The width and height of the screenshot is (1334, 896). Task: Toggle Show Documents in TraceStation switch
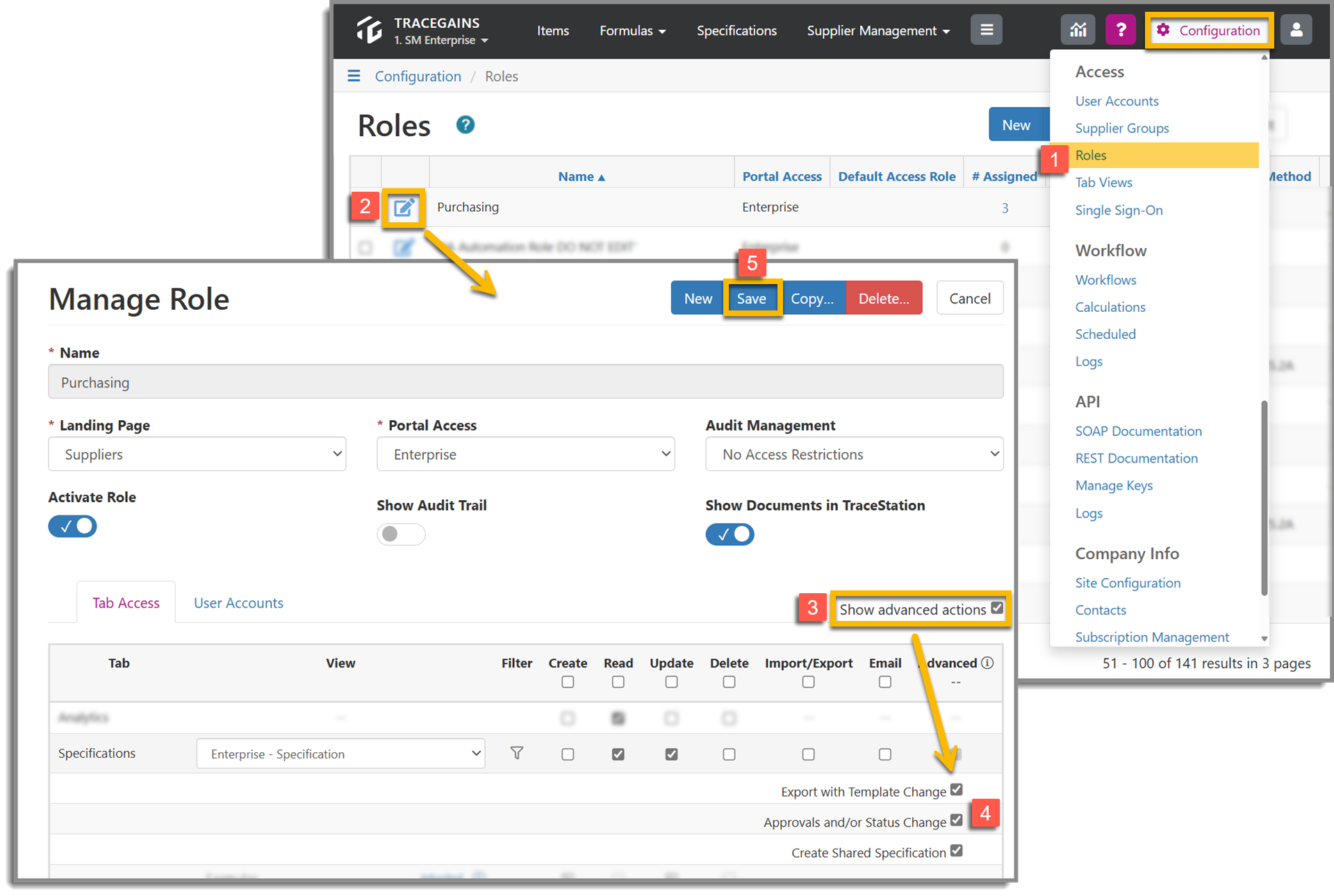(x=730, y=534)
